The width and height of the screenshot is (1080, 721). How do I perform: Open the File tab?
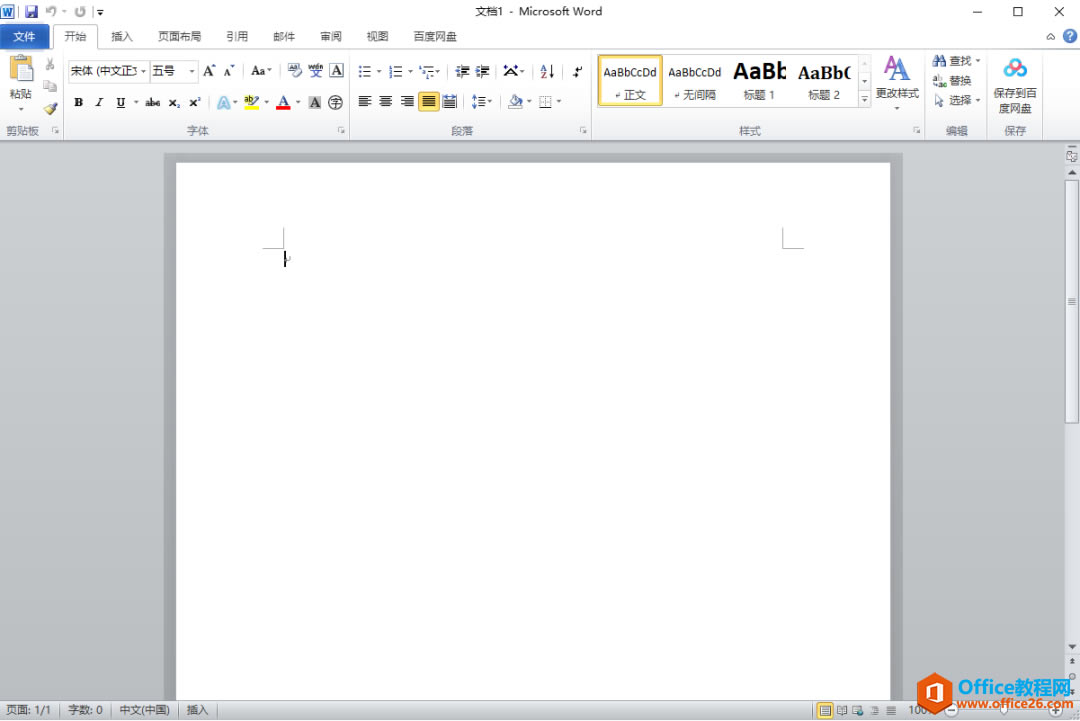coord(24,36)
